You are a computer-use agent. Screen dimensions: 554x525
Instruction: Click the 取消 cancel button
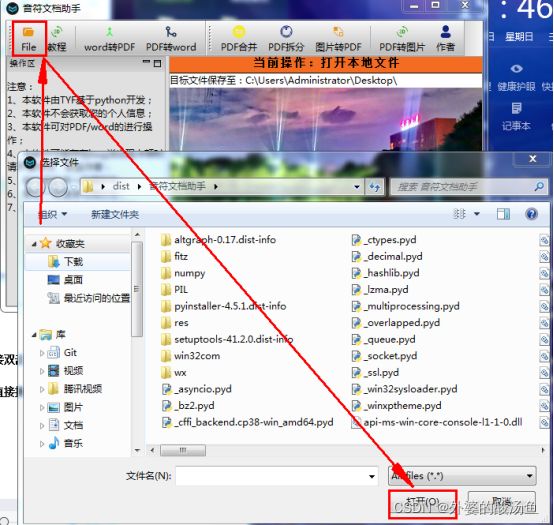pyautogui.click(x=502, y=502)
